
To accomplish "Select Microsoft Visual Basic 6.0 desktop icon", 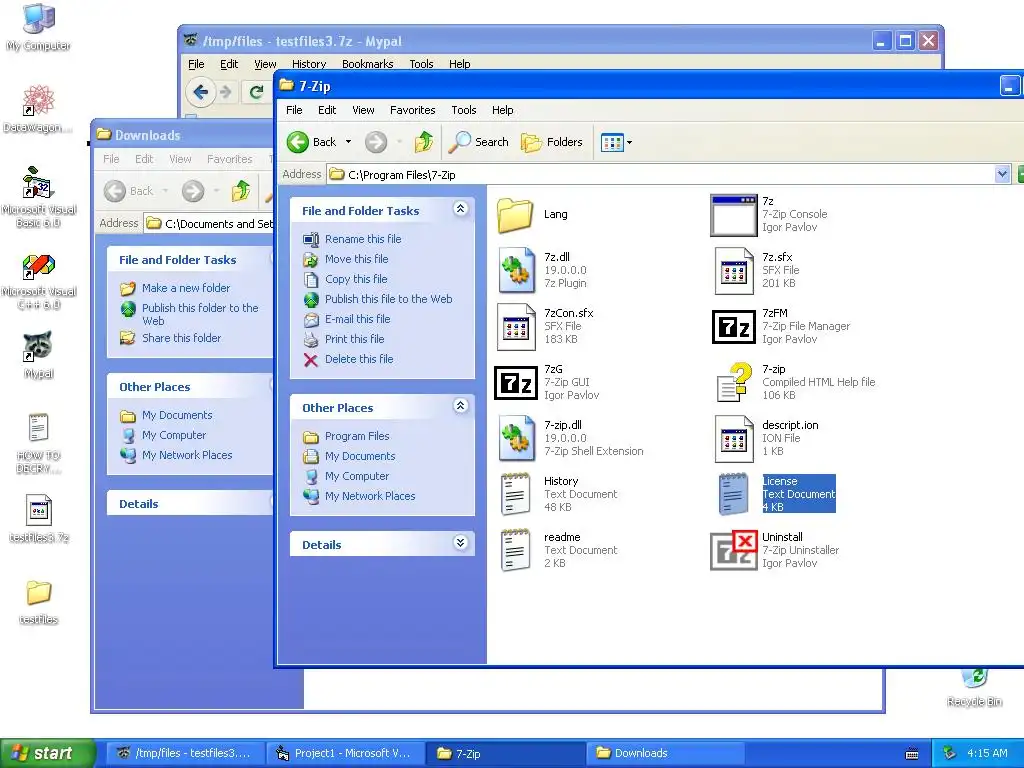I will tap(39, 197).
